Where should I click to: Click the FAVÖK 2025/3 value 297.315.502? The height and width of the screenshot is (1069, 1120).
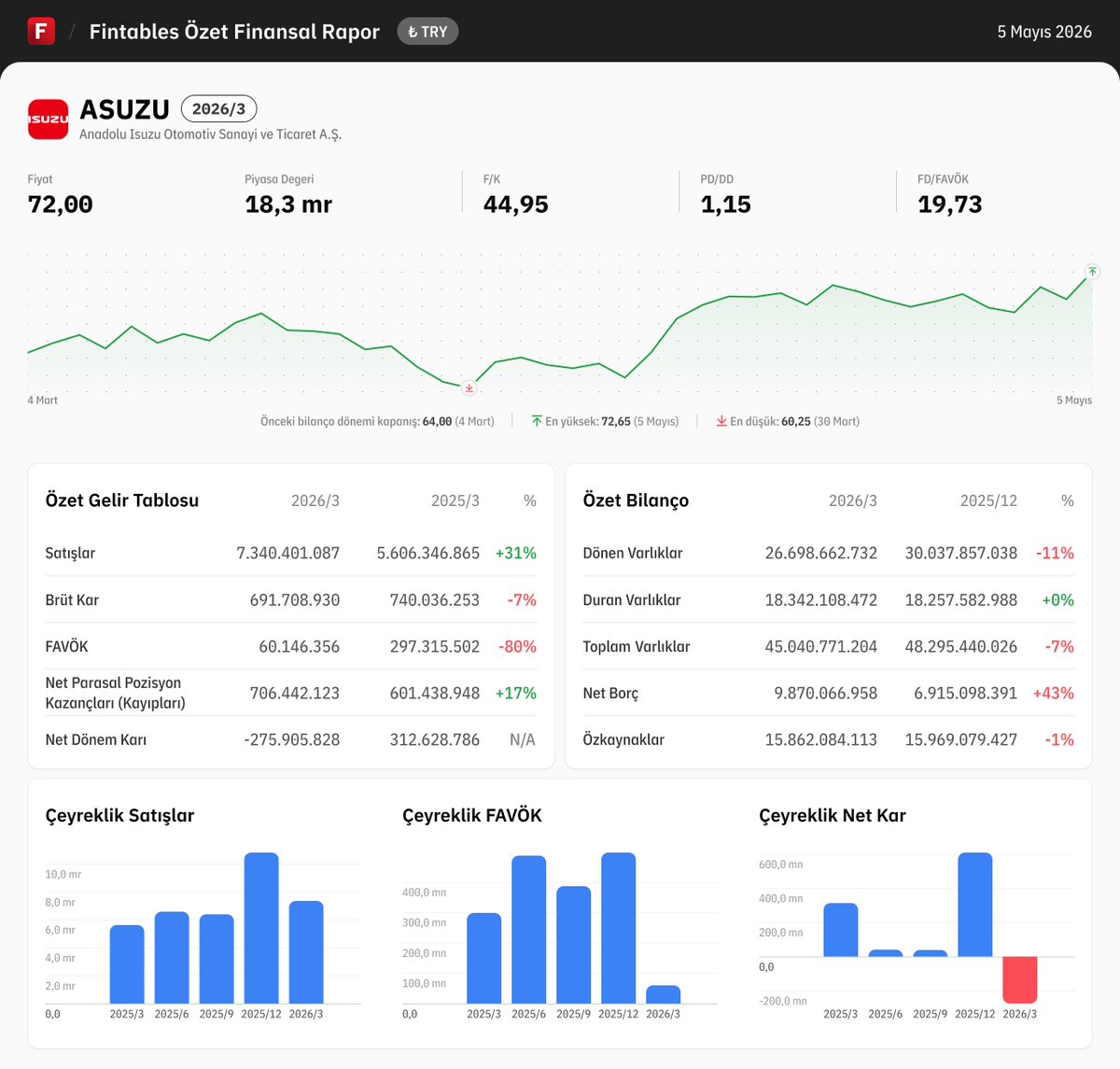click(435, 646)
